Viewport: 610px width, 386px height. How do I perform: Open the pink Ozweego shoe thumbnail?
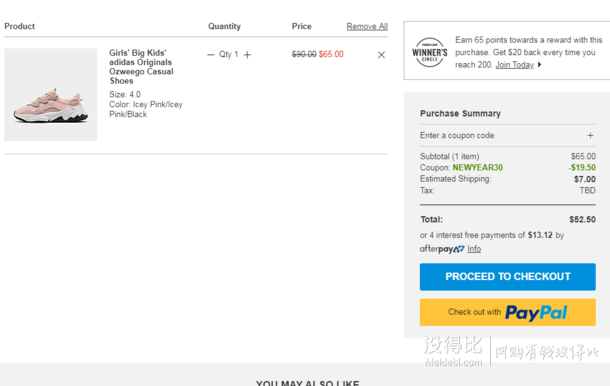[x=51, y=95]
